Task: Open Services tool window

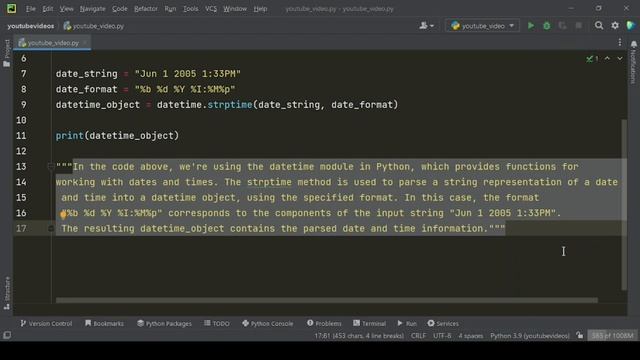Action: (443, 323)
